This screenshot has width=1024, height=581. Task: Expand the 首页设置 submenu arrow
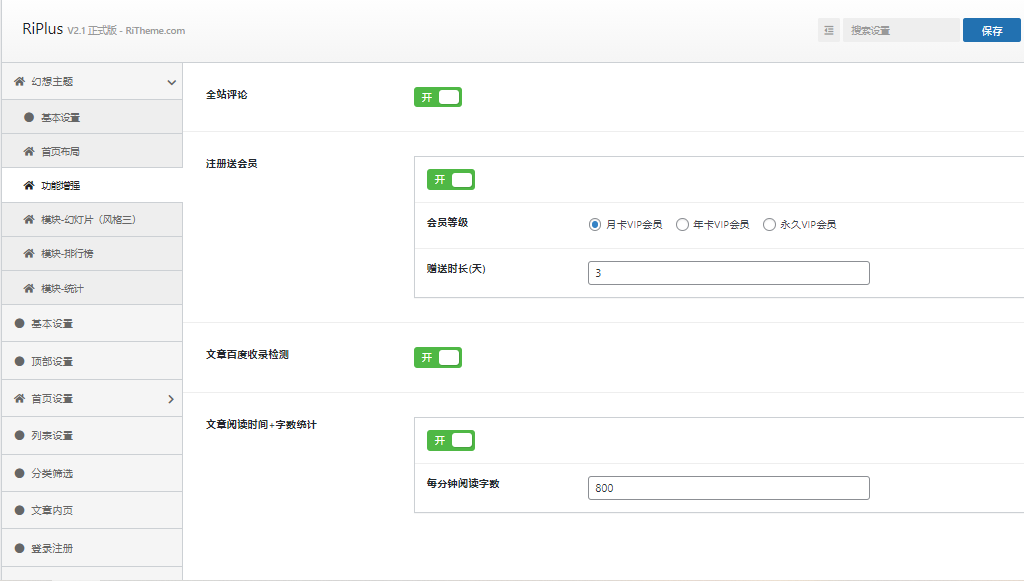pos(171,399)
